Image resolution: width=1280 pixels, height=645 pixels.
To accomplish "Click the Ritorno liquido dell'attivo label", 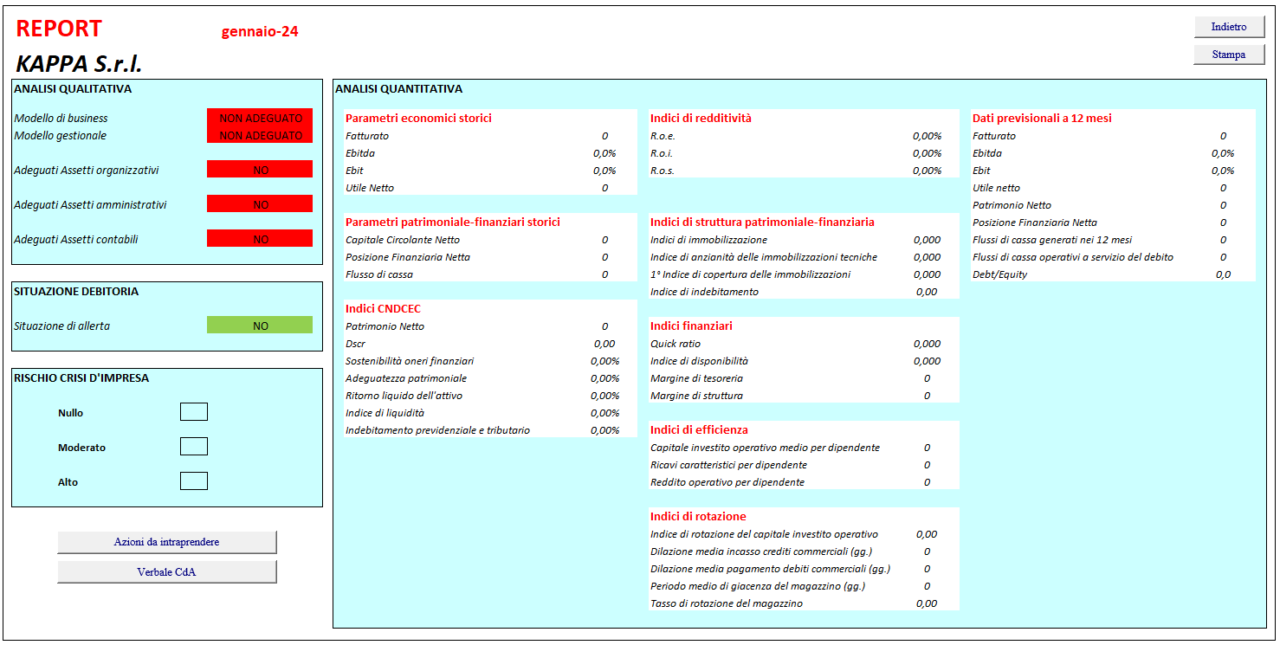I will point(404,396).
